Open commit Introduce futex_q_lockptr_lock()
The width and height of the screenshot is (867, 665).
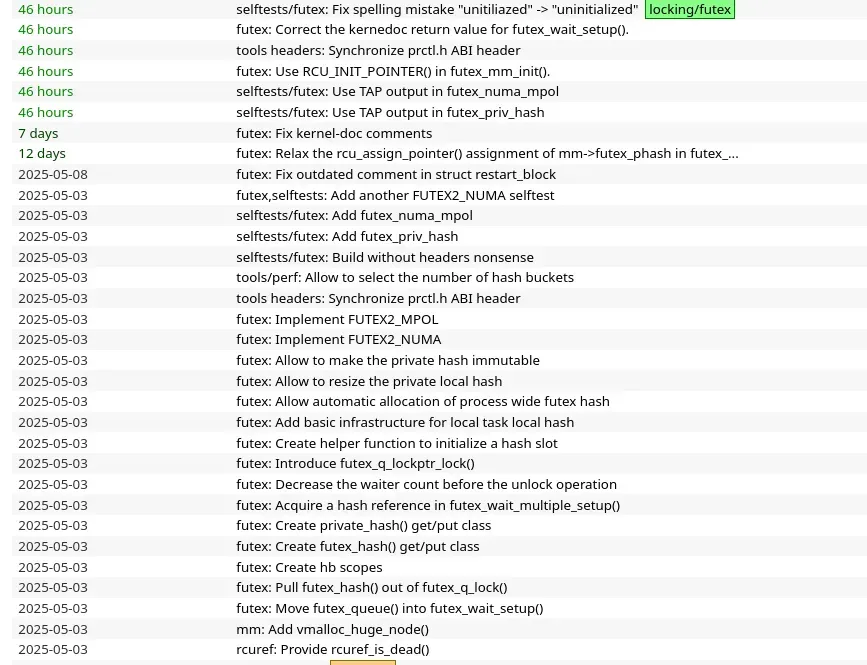[356, 463]
